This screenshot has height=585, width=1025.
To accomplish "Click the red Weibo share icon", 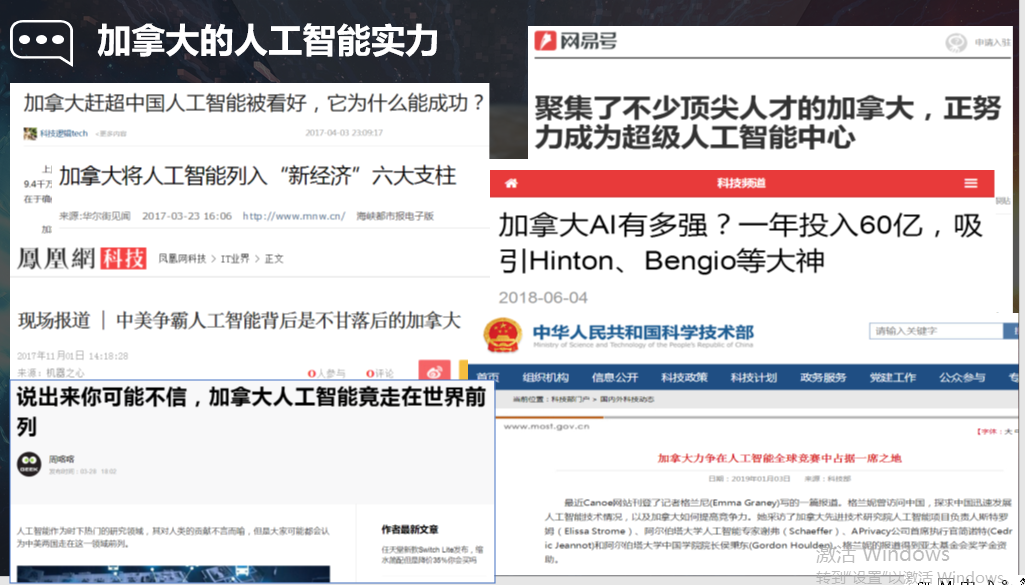I will (435, 372).
